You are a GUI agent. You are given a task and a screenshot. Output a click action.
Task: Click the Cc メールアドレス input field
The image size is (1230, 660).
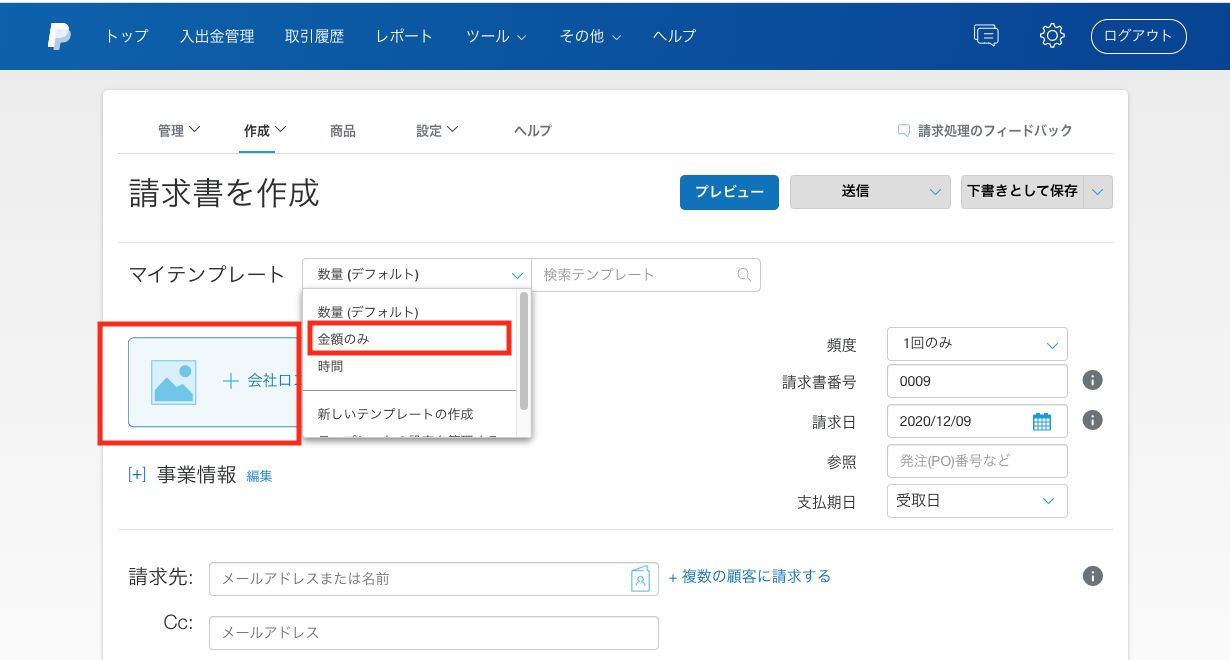pos(433,633)
